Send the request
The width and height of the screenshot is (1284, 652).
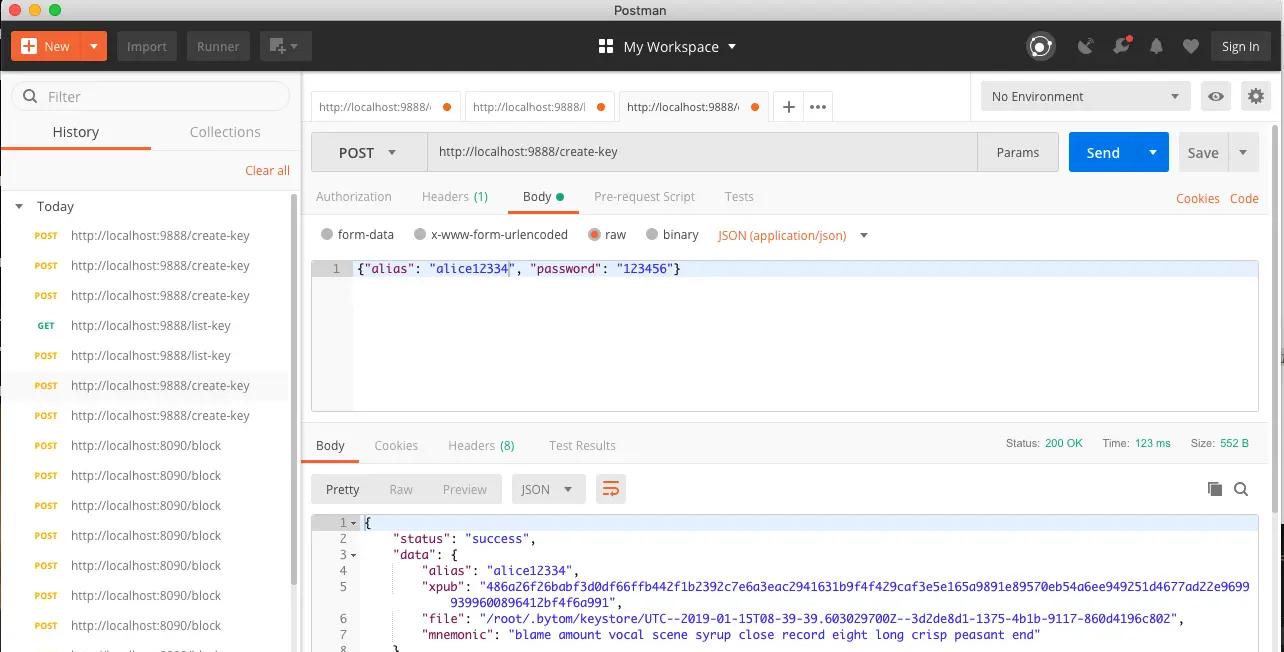(x=1103, y=152)
